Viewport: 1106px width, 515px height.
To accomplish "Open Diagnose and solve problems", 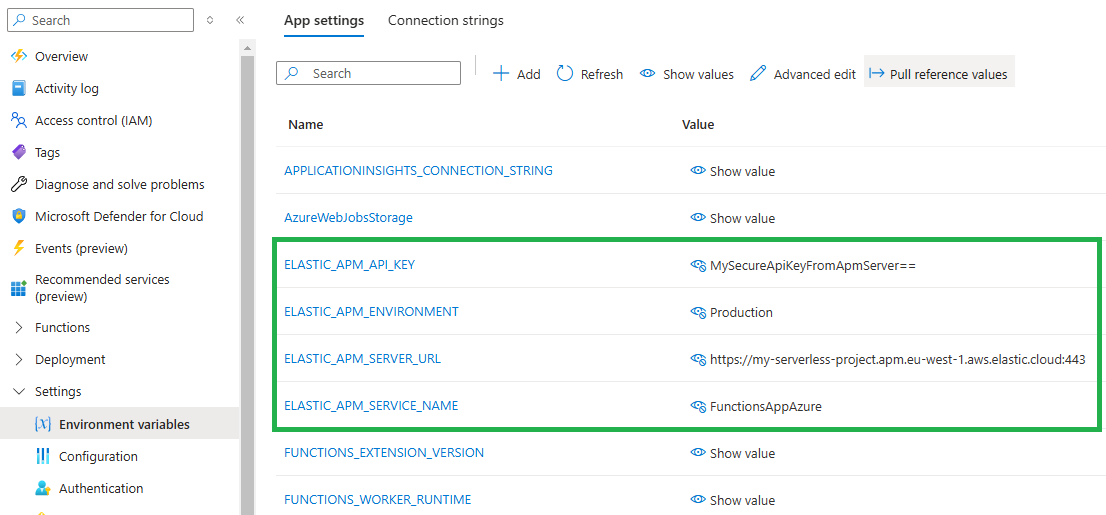I will [119, 185].
